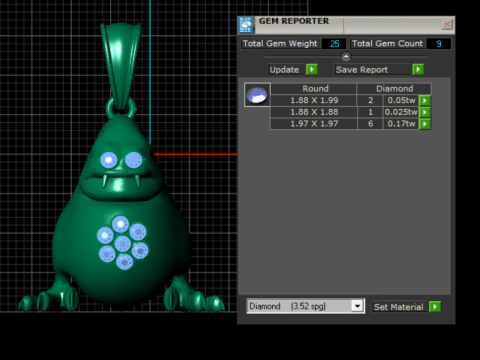Collapse the panel with the round up-arrow

pyautogui.click(x=346, y=57)
